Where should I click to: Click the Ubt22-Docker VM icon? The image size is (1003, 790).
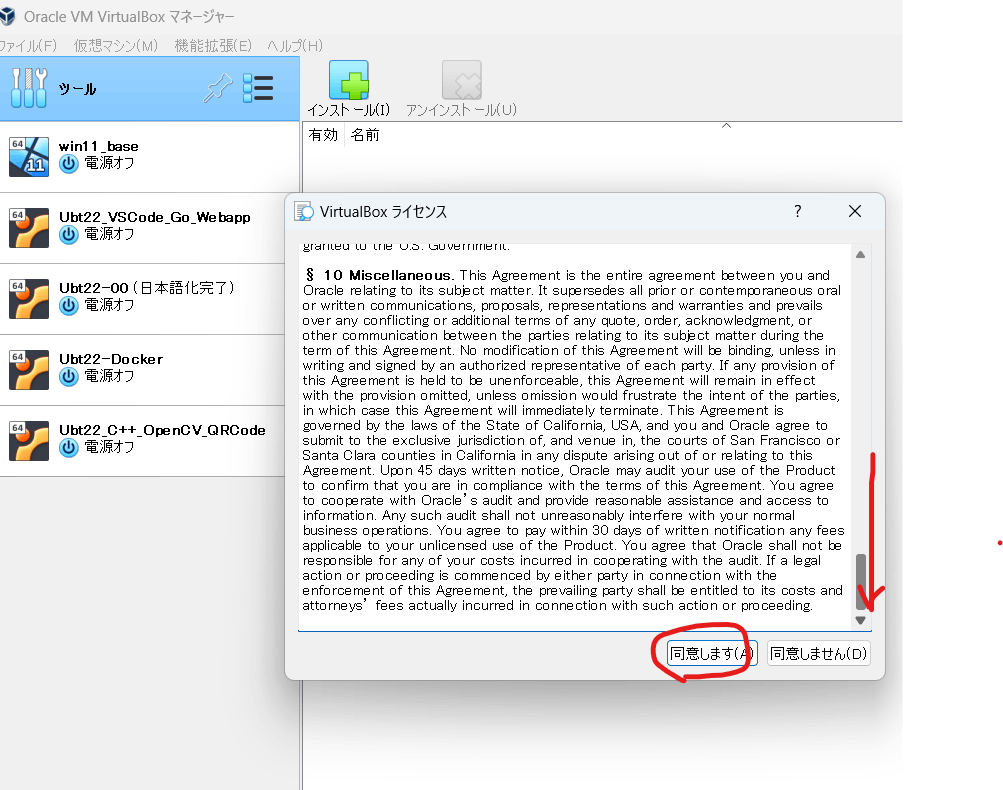pyautogui.click(x=29, y=369)
